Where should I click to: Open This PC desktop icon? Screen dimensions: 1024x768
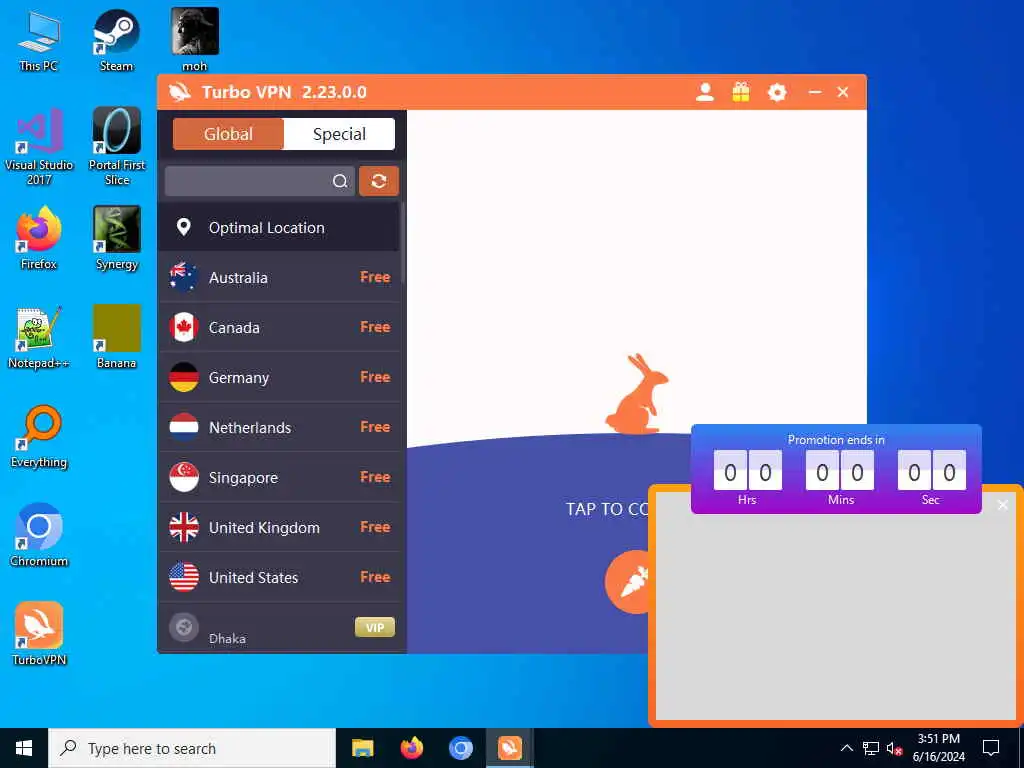pyautogui.click(x=39, y=40)
